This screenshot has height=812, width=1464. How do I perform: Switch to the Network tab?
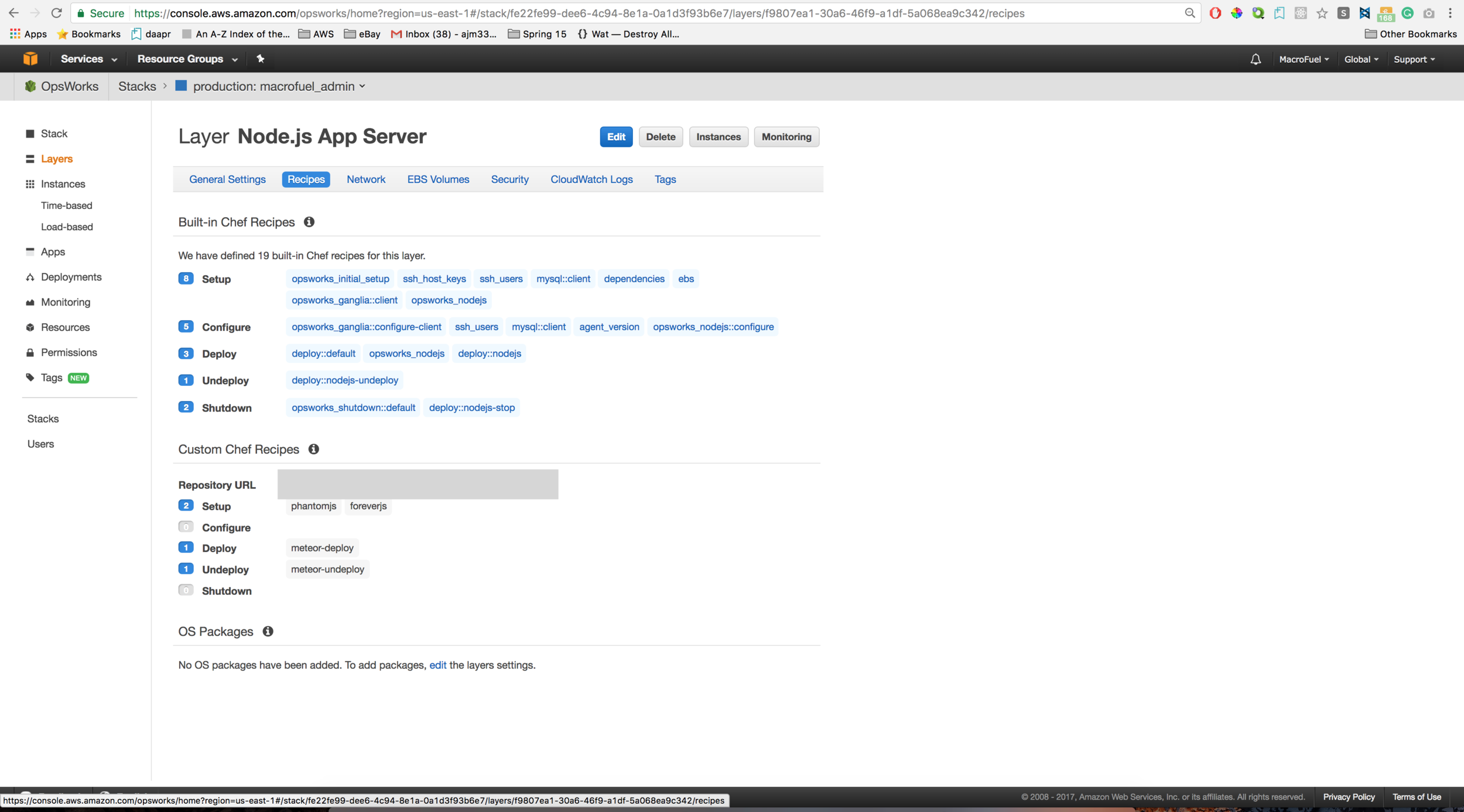point(366,179)
